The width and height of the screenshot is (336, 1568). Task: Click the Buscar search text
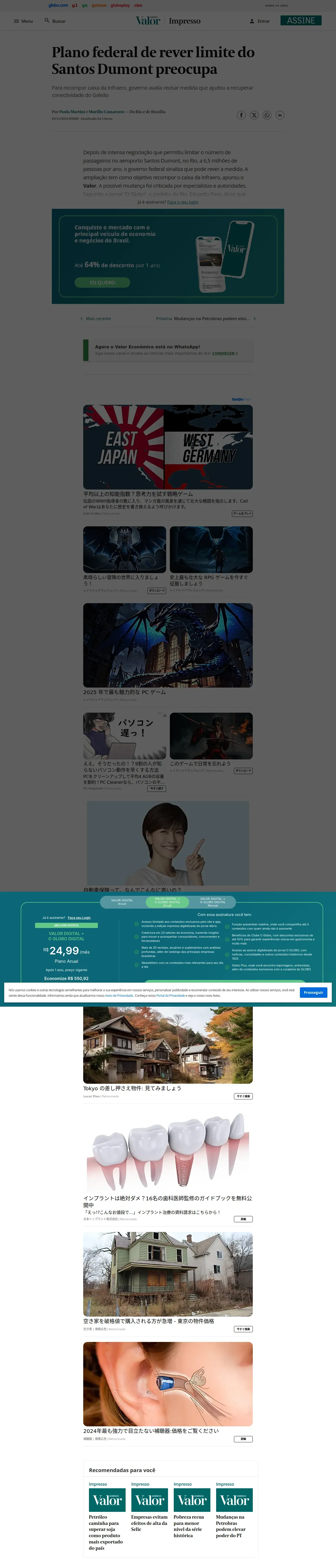pos(59,21)
